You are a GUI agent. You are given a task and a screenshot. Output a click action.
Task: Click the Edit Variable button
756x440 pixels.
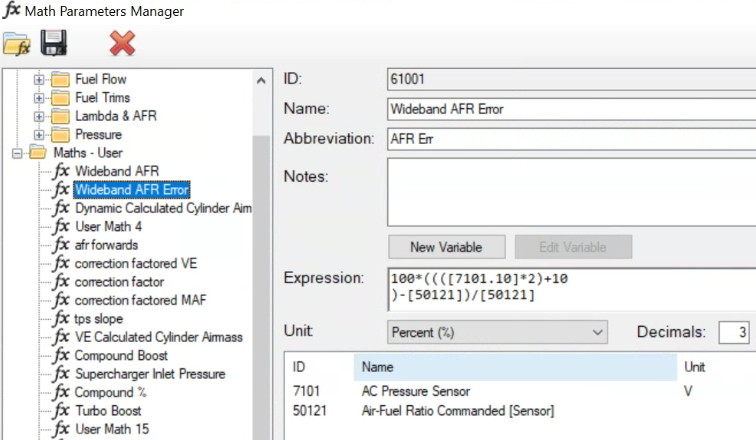[573, 247]
